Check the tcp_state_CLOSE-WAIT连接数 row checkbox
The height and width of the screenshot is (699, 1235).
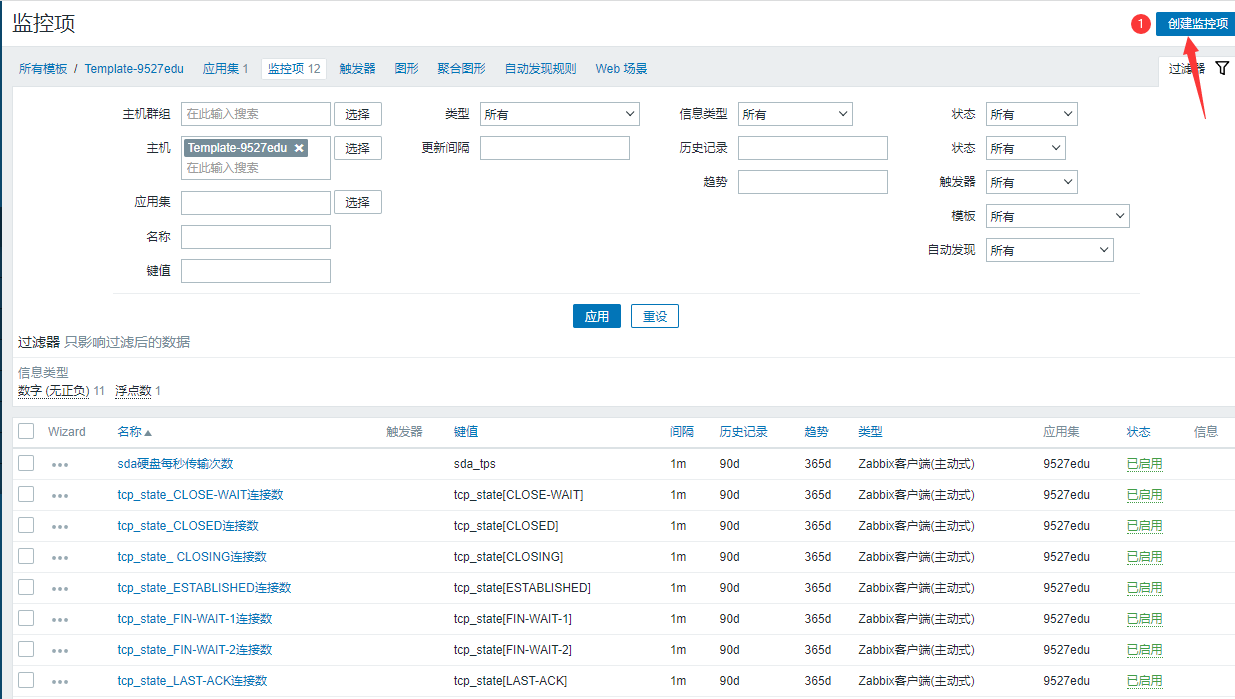26,494
